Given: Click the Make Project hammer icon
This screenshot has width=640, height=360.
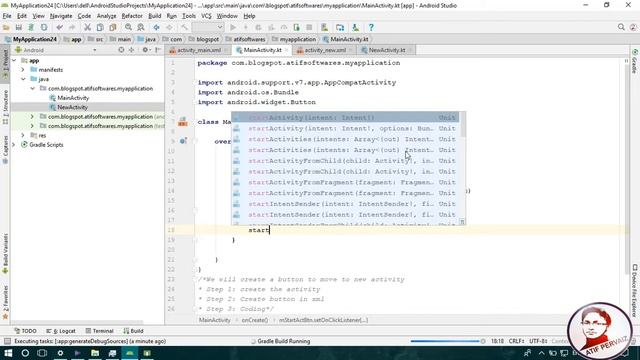Looking at the screenshot, I should [184, 27].
